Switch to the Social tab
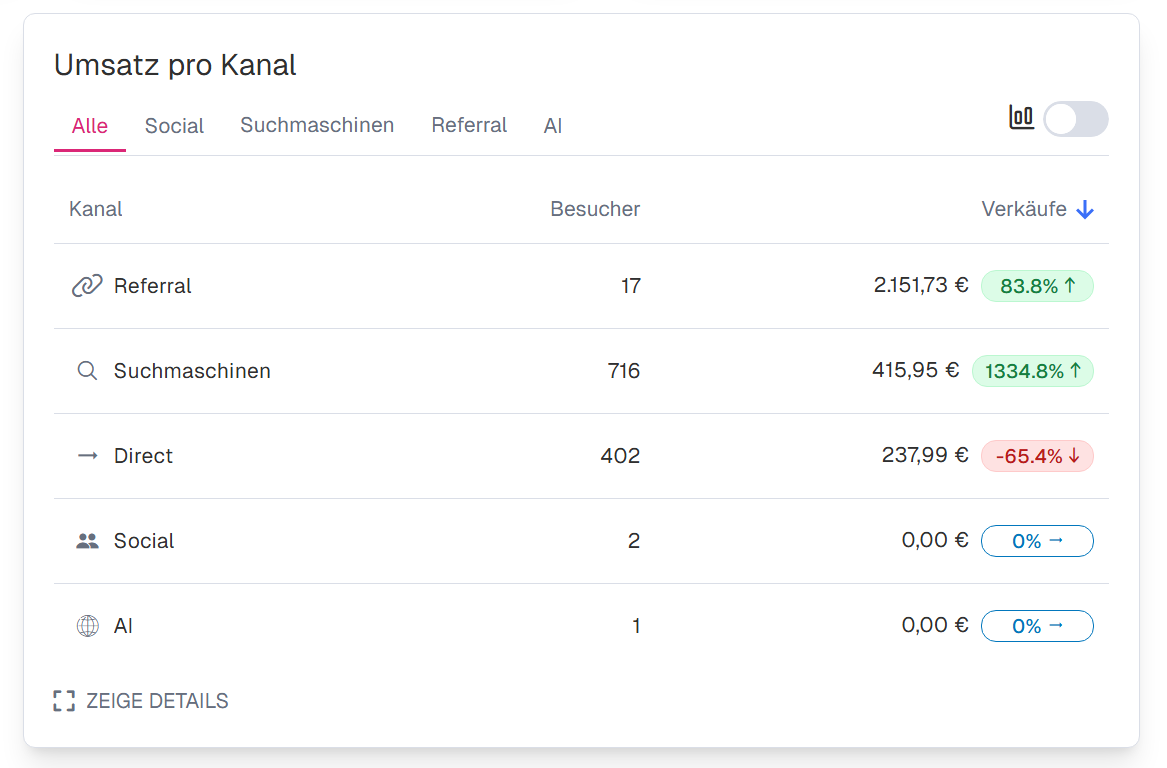Image resolution: width=1167 pixels, height=768 pixels. coord(174,127)
